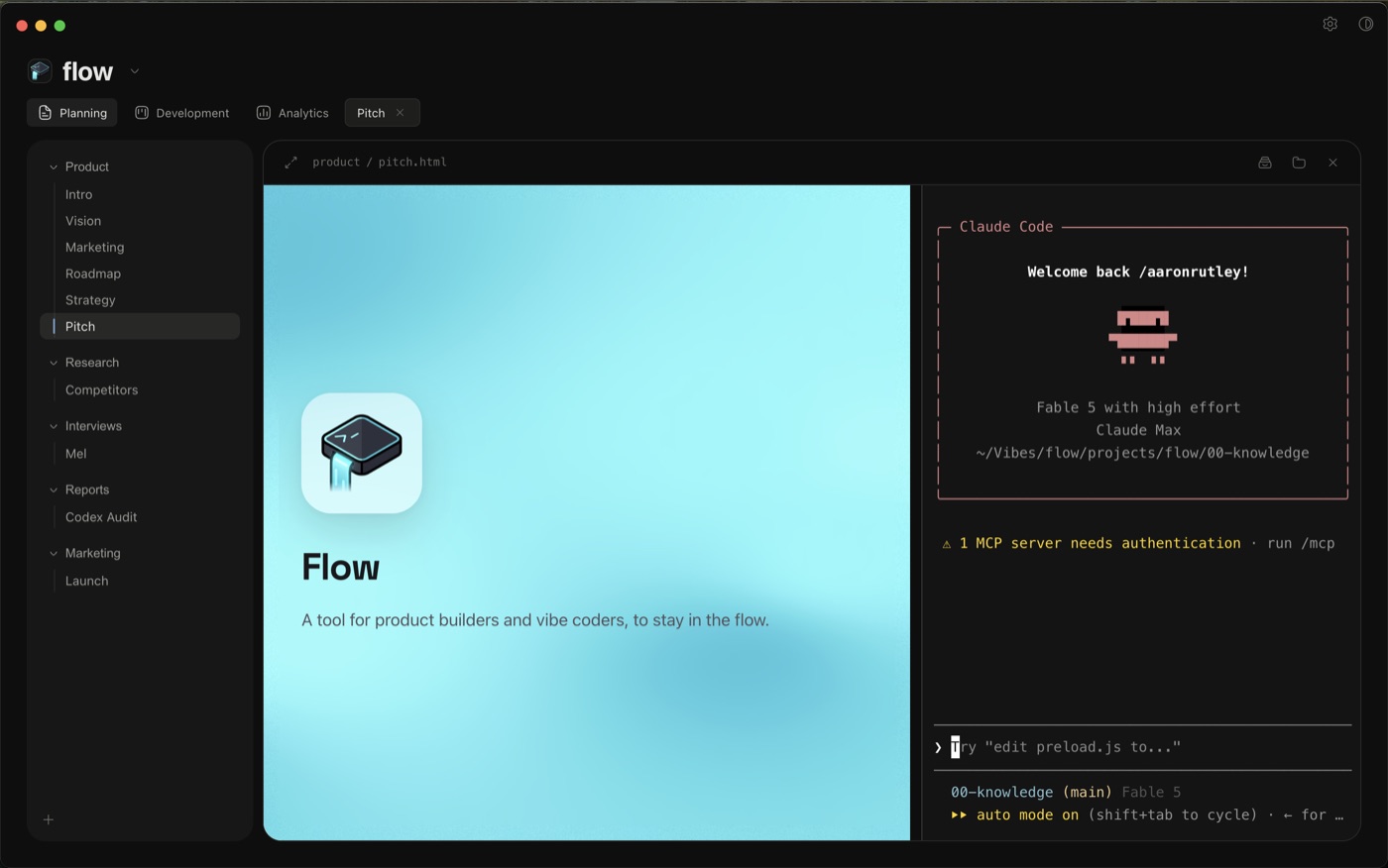Viewport: 1388px width, 868px height.
Task: Collapse the Reports section
Action: click(x=54, y=489)
